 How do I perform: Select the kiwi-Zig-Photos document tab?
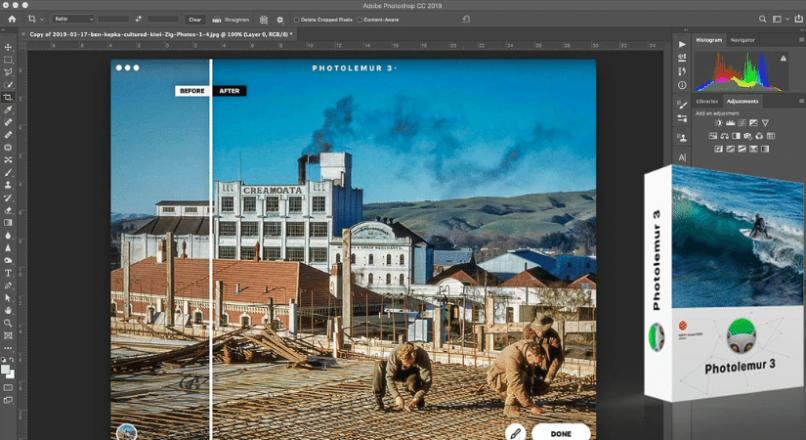160,34
